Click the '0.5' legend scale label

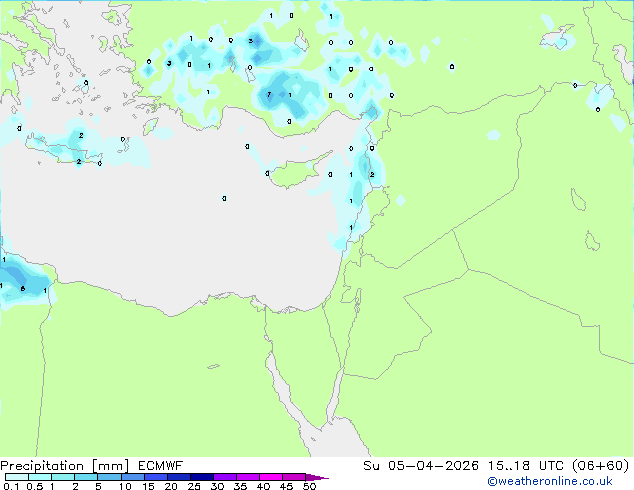[35, 486]
